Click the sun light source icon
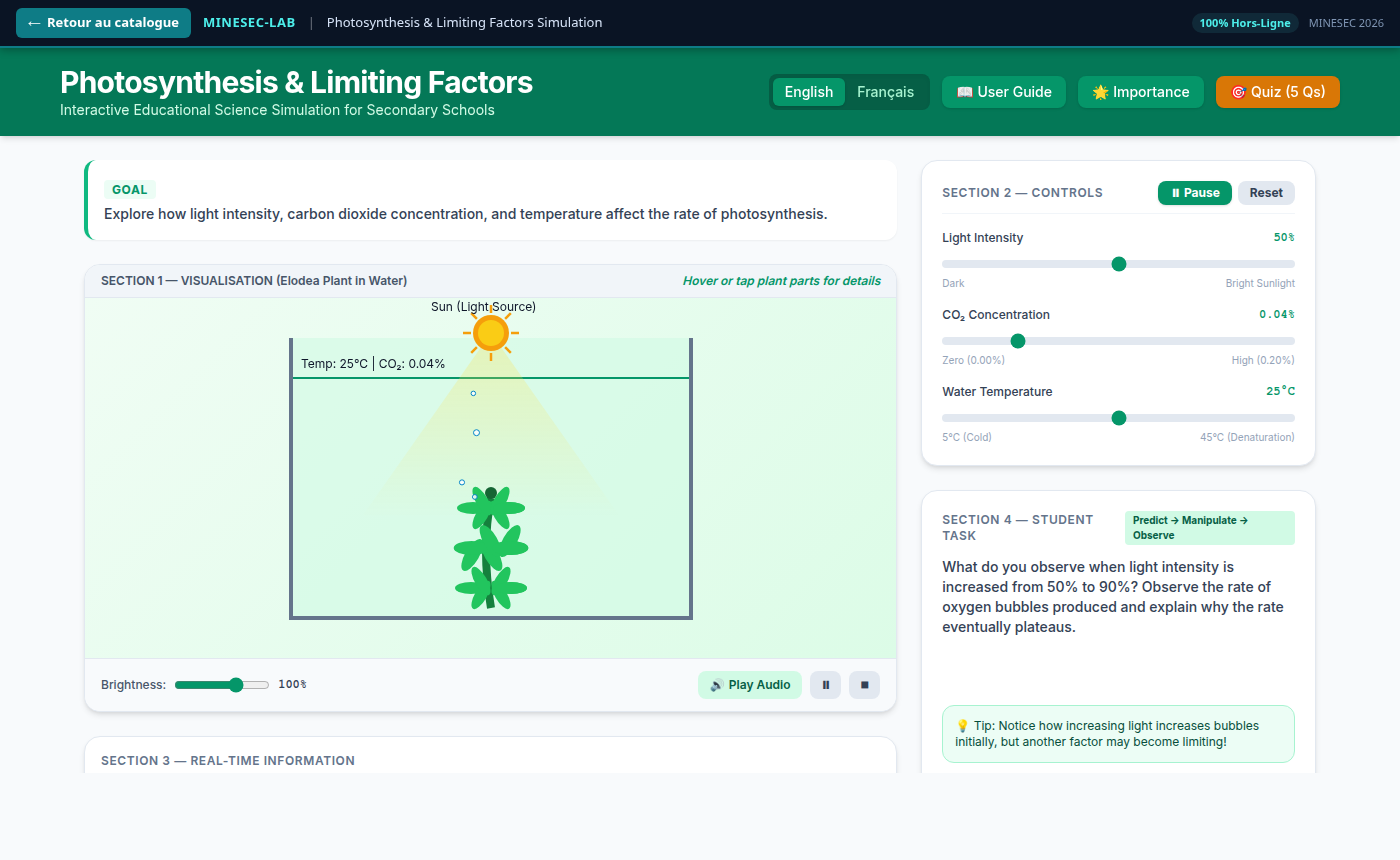The image size is (1400, 860). [491, 333]
